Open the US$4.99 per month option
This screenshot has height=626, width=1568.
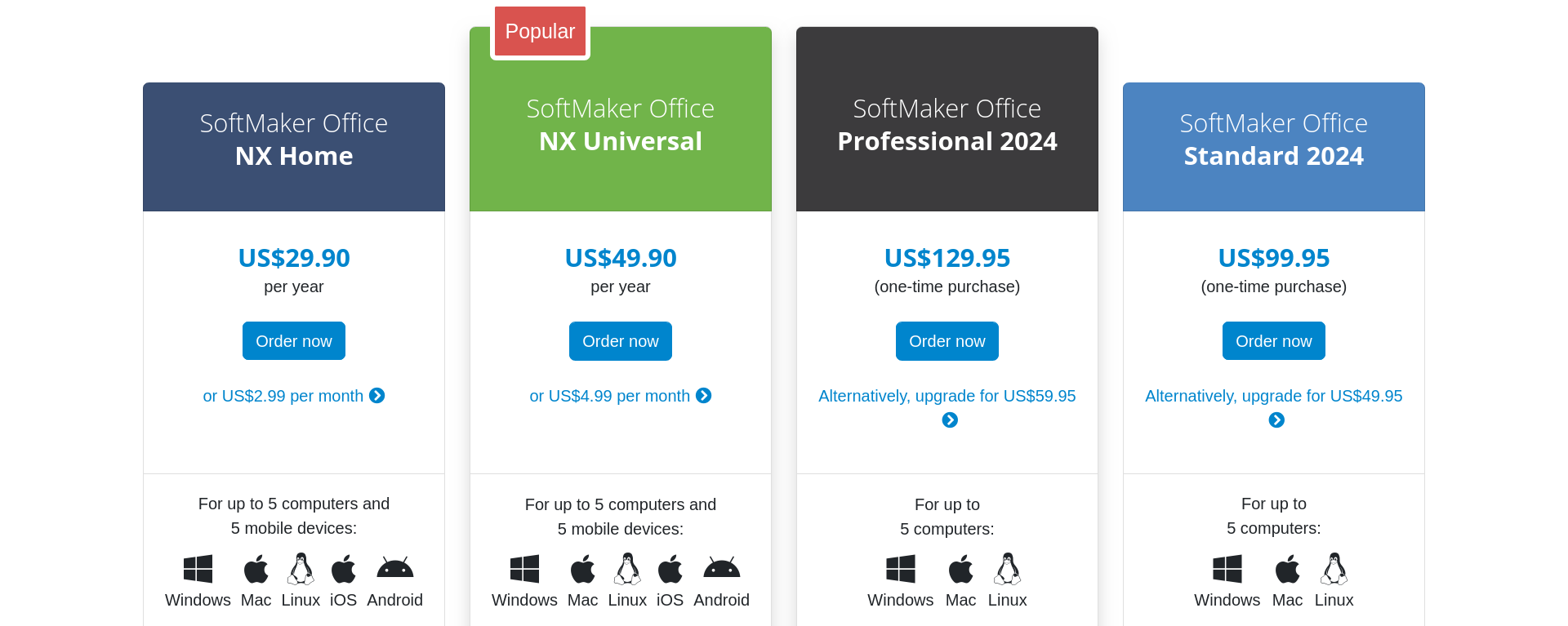click(621, 396)
